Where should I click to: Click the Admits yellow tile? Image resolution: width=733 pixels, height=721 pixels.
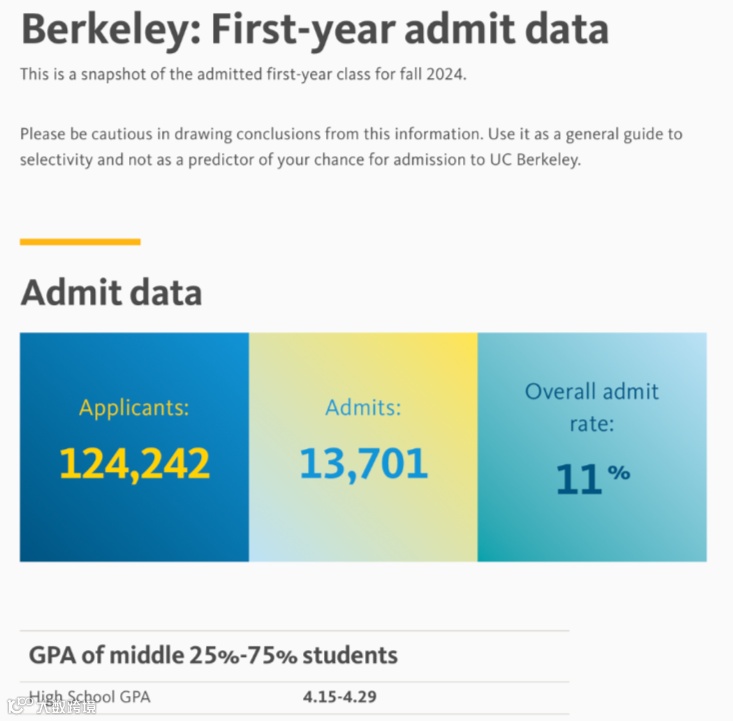[x=363, y=520]
